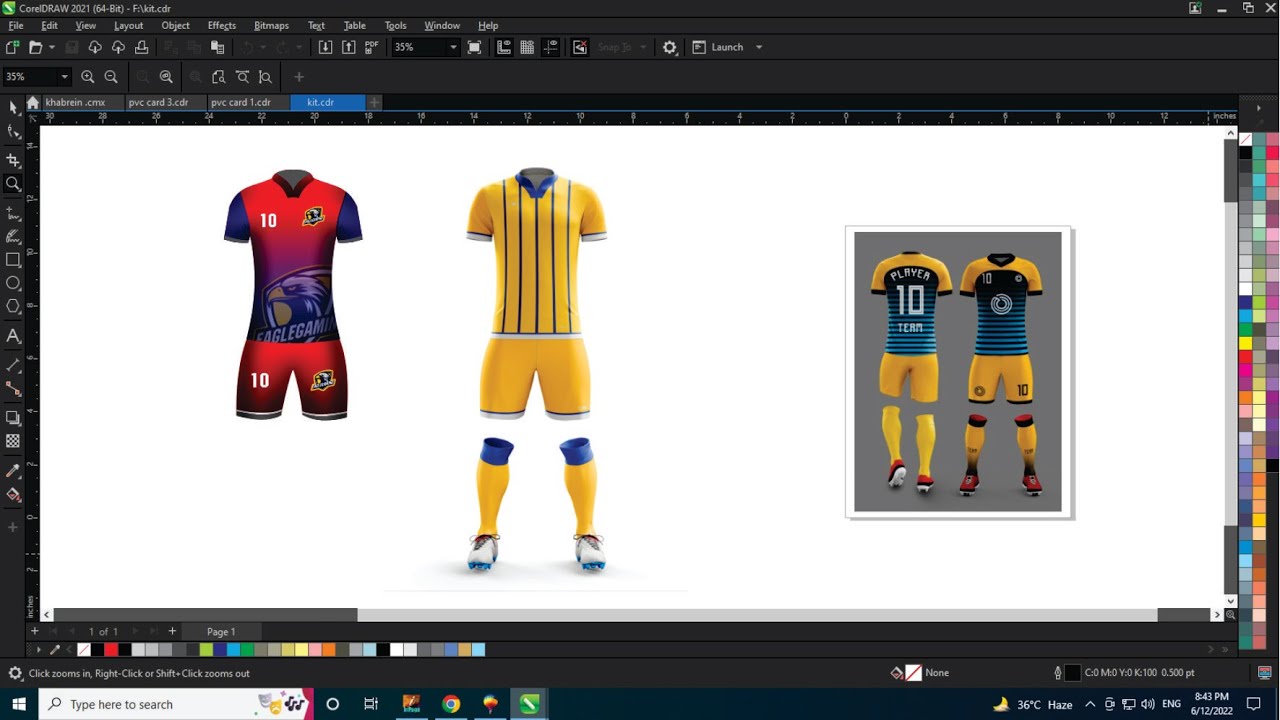Viewport: 1280px width, 720px height.
Task: Select the Crop tool
Action: pos(13,160)
